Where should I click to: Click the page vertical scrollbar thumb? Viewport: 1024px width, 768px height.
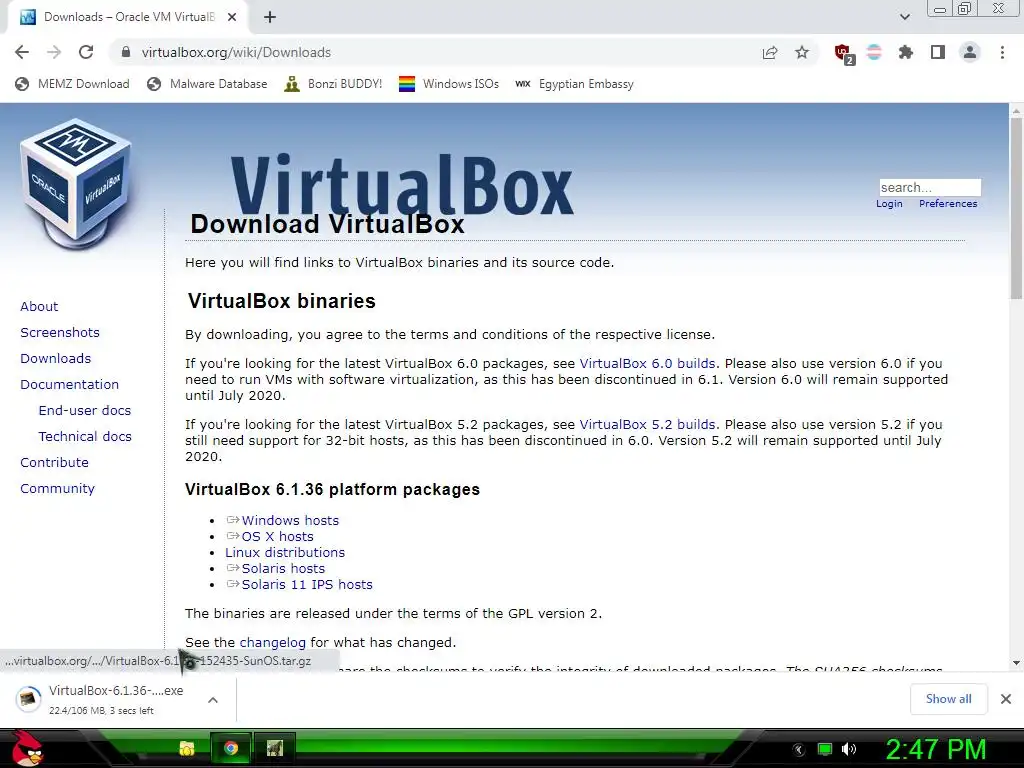tap(1016, 209)
